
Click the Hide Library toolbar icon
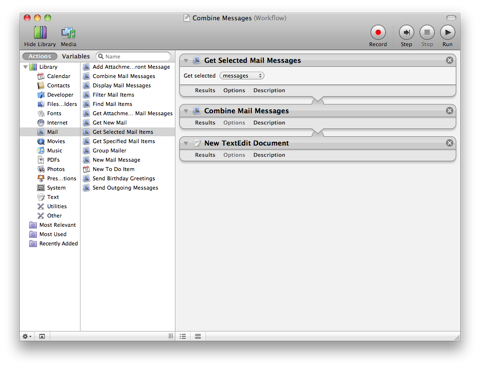click(x=40, y=33)
